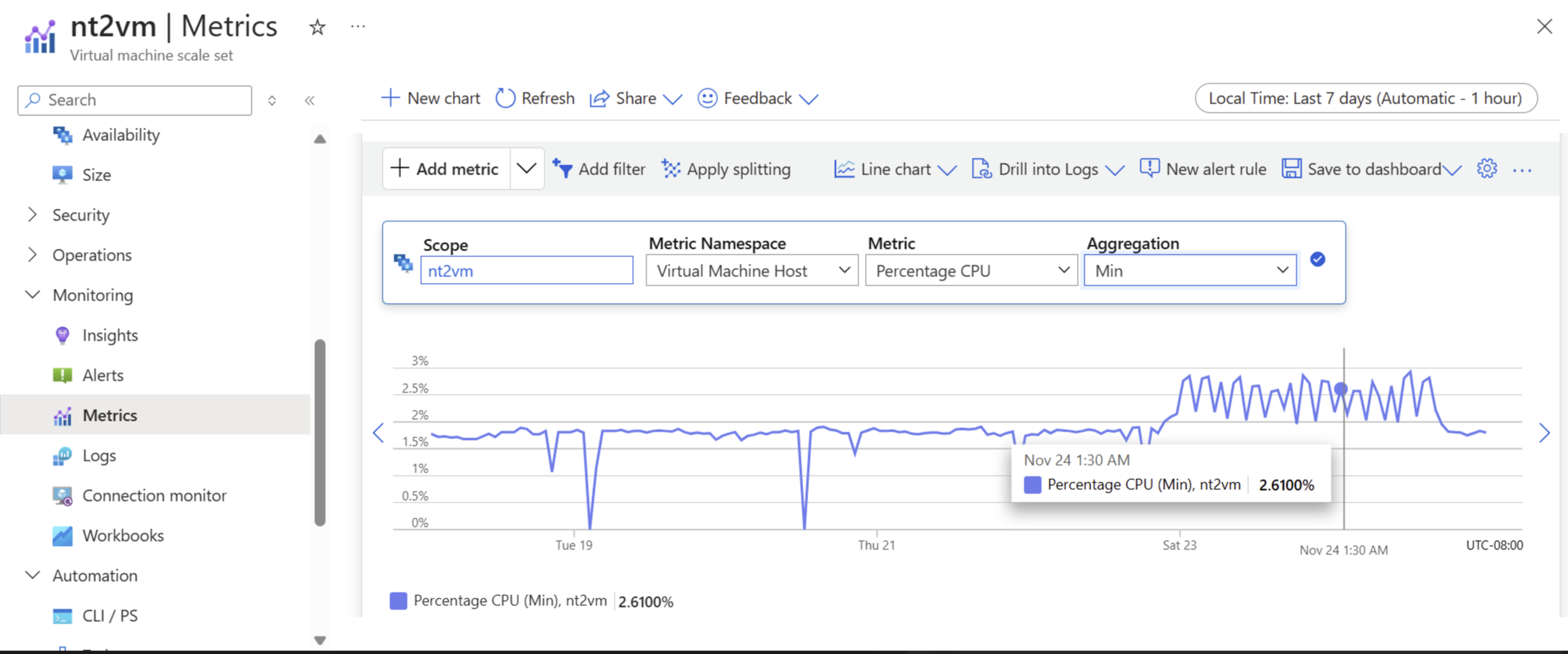Click the scope resource icon
The height and width of the screenshot is (654, 1568).
[x=403, y=263]
